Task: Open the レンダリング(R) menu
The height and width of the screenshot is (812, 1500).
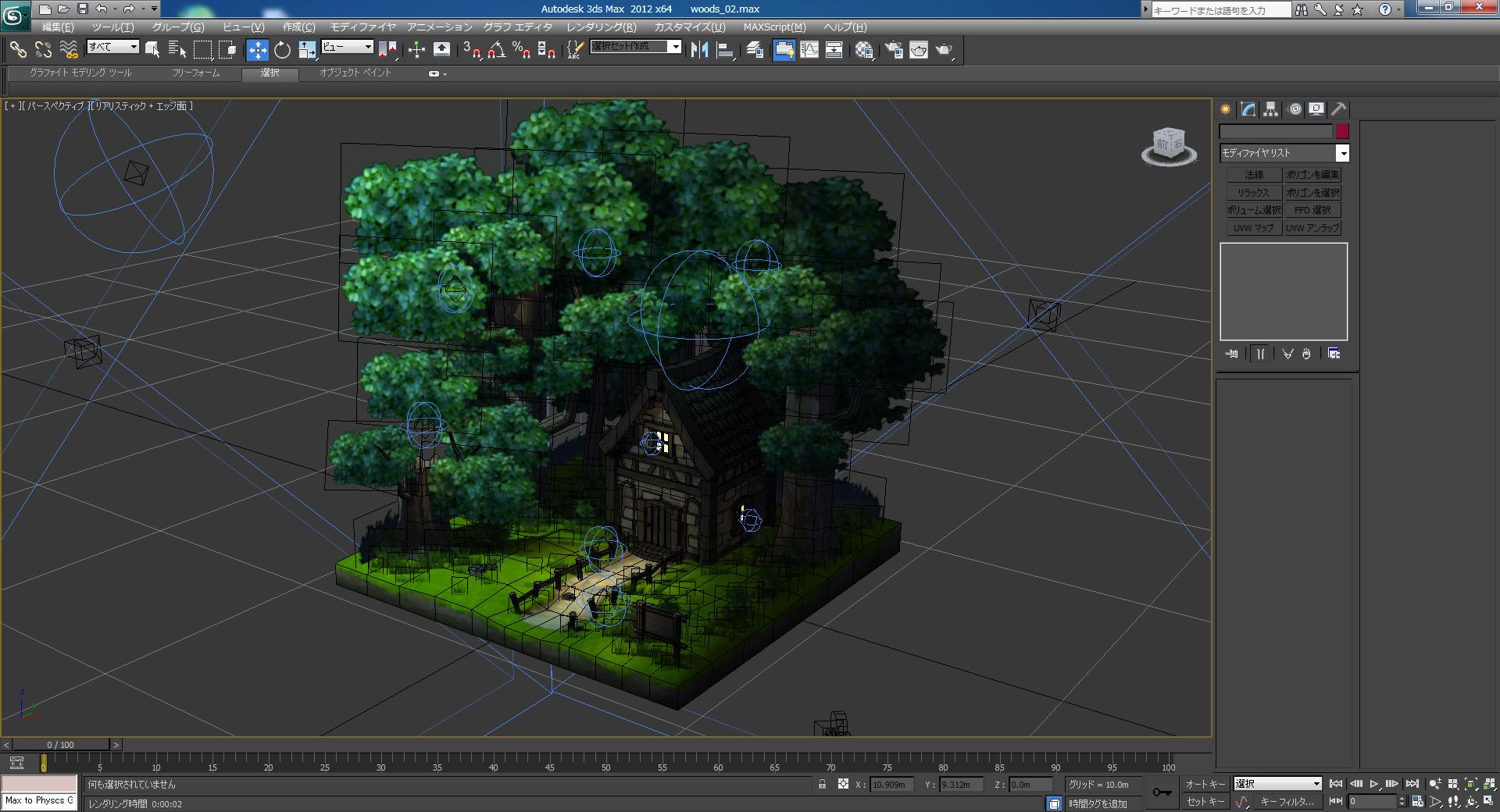Action: 601,27
